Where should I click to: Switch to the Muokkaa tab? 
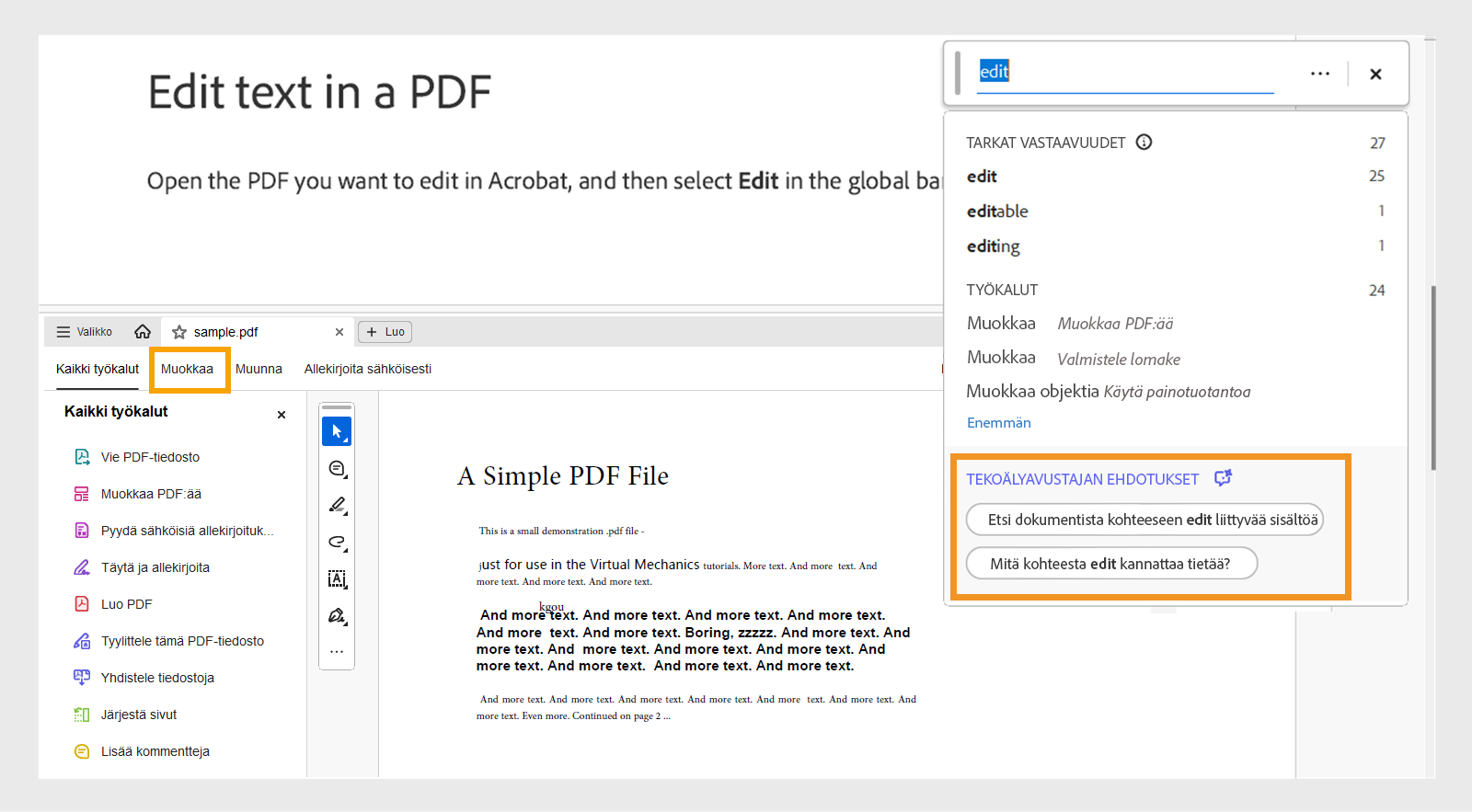[188, 369]
